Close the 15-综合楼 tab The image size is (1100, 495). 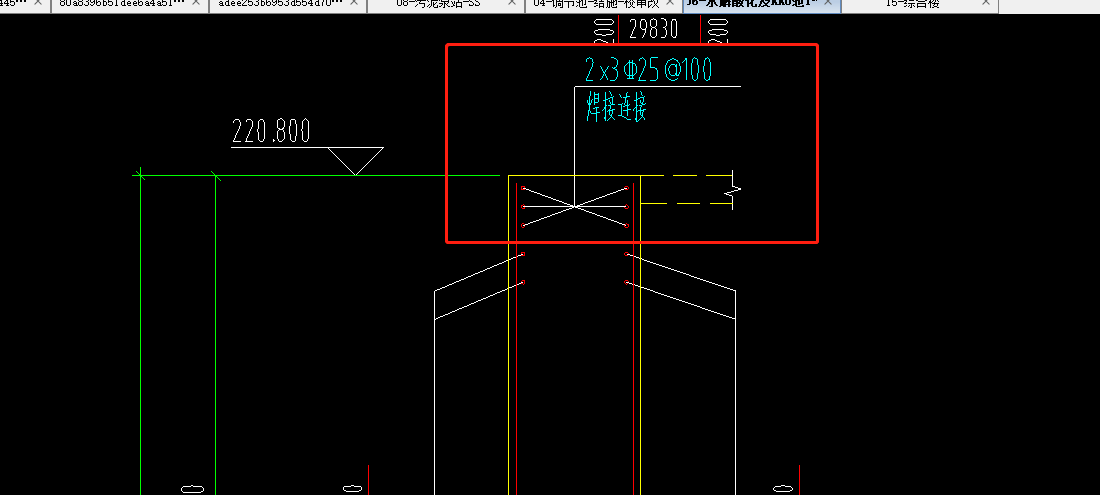pyautogui.click(x=986, y=3)
